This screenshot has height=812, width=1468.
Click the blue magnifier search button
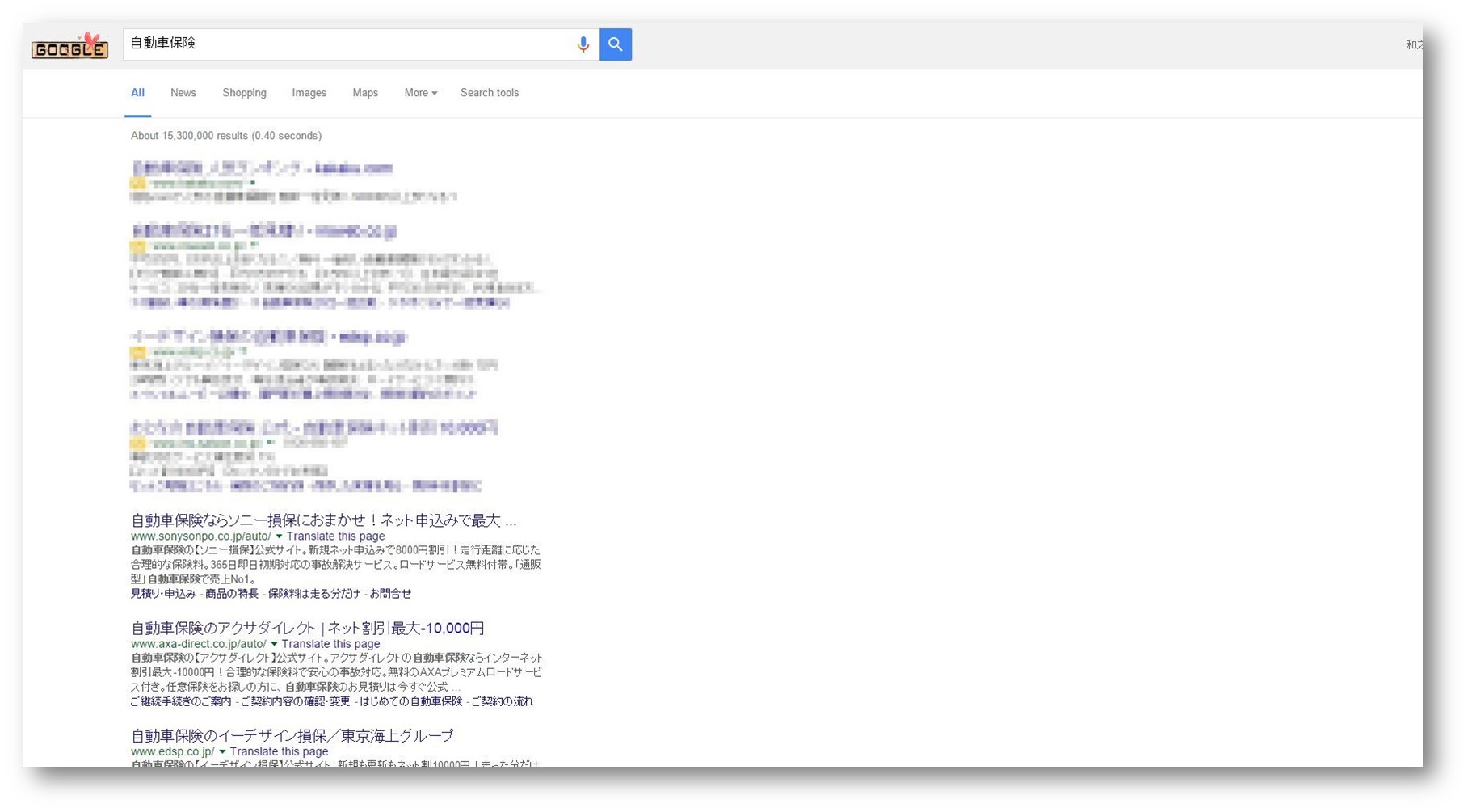pyautogui.click(x=616, y=44)
